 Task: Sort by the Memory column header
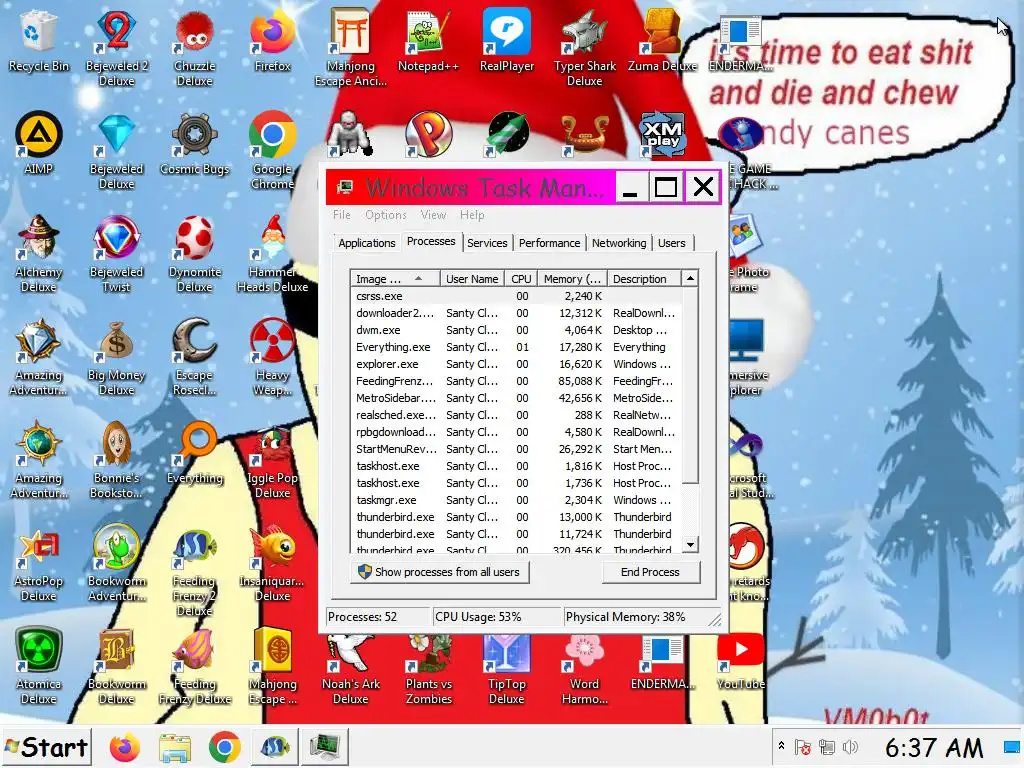click(x=572, y=279)
